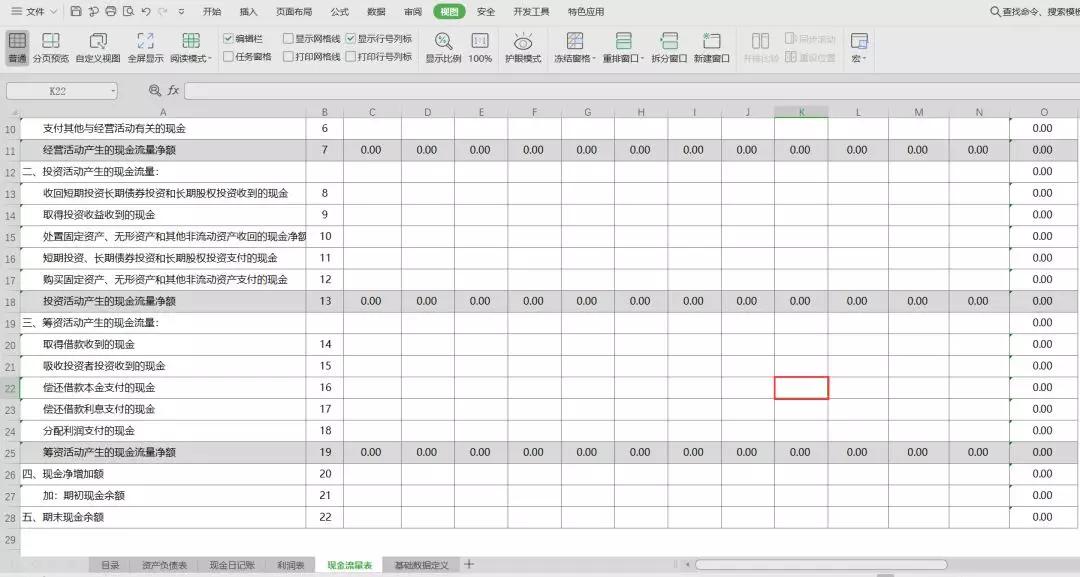This screenshot has height=577, width=1080.
Task: Click the fx insert function icon
Action: coord(174,90)
